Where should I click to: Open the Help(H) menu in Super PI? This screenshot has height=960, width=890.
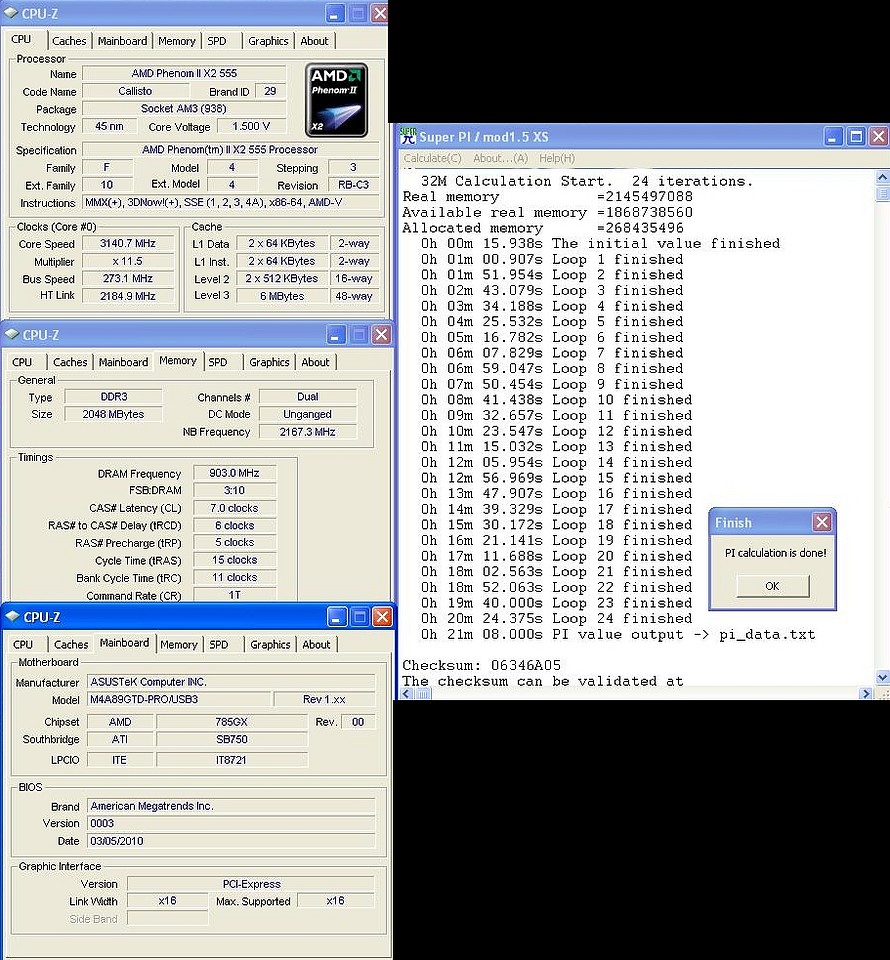556,158
